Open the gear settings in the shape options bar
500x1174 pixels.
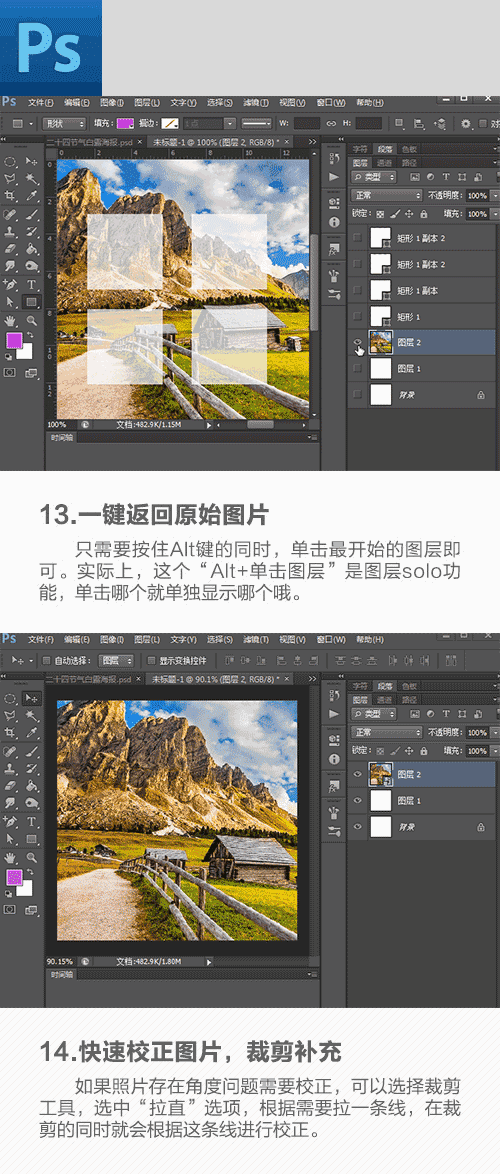(466, 124)
